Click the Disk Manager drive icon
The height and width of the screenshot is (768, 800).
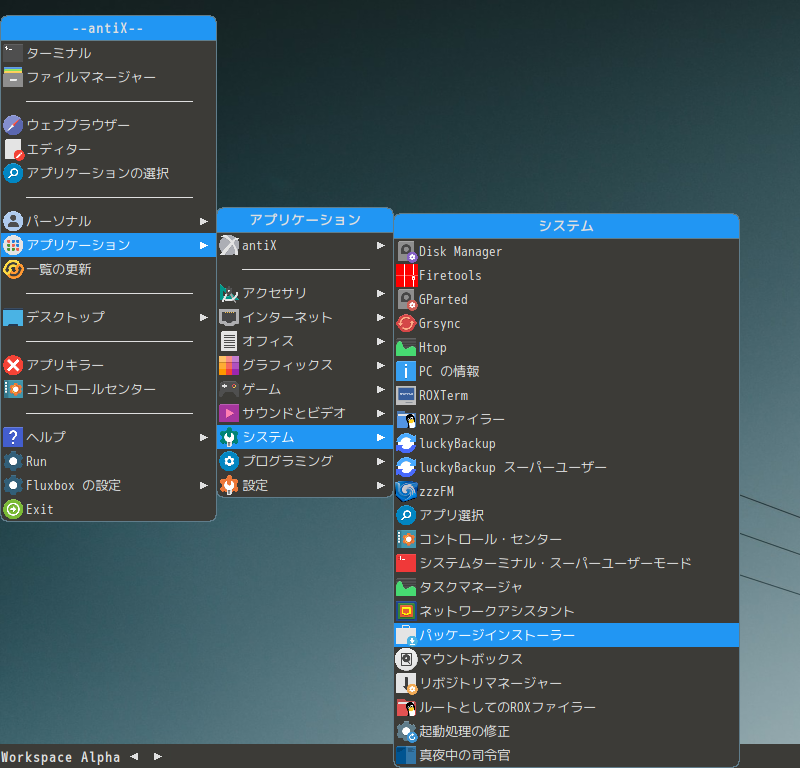coord(406,251)
